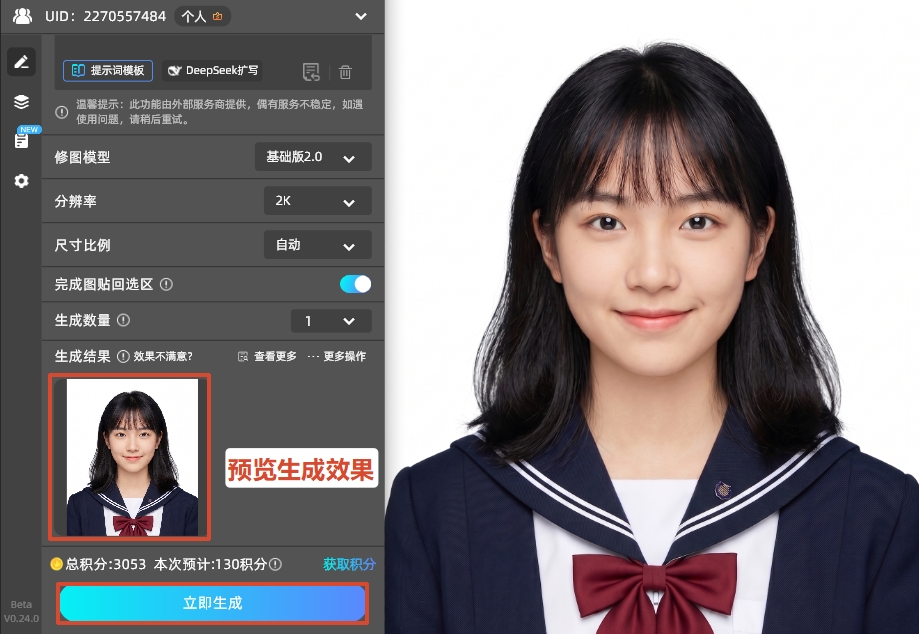Click the 查看更多 icon next to generation results
919x634 pixels.
click(243, 356)
